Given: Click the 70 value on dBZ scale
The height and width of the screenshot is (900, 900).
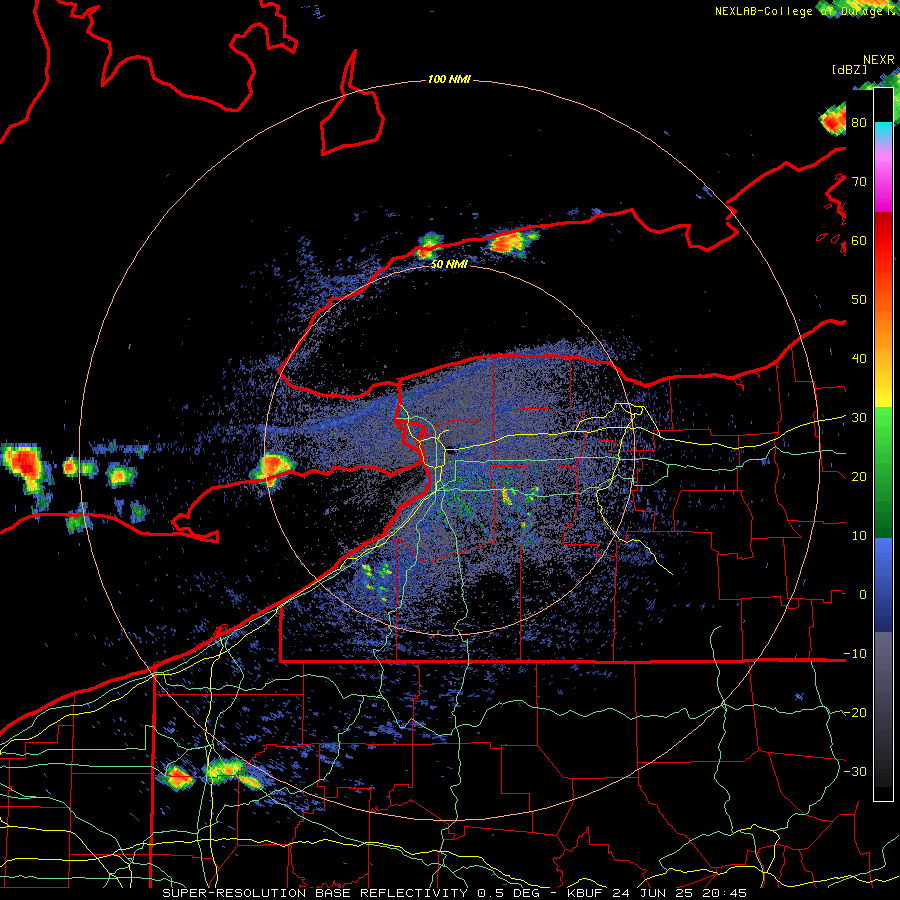Looking at the screenshot, I should coord(859,181).
